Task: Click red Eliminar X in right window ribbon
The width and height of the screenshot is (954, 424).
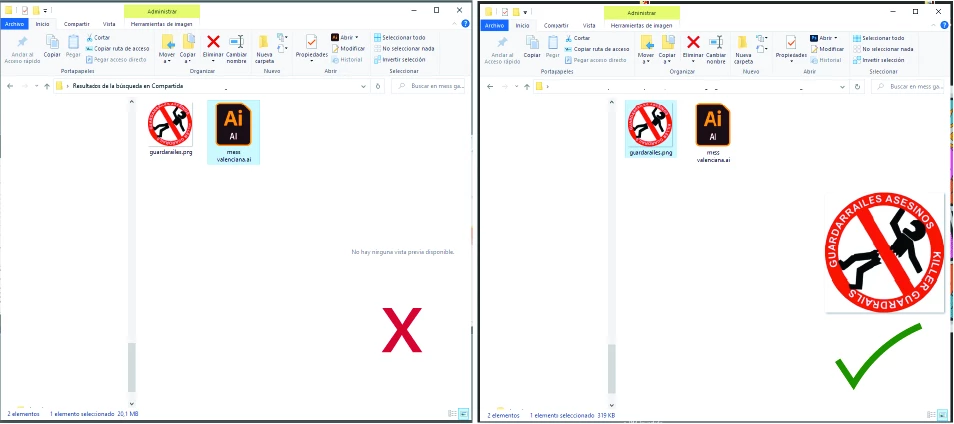Action: tap(693, 41)
